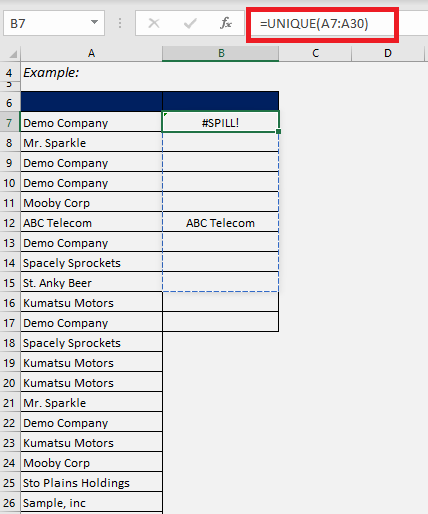Screen dimensions: 428x514
Task: Click the dark blue header cell A6
Action: pyautogui.click(x=91, y=101)
